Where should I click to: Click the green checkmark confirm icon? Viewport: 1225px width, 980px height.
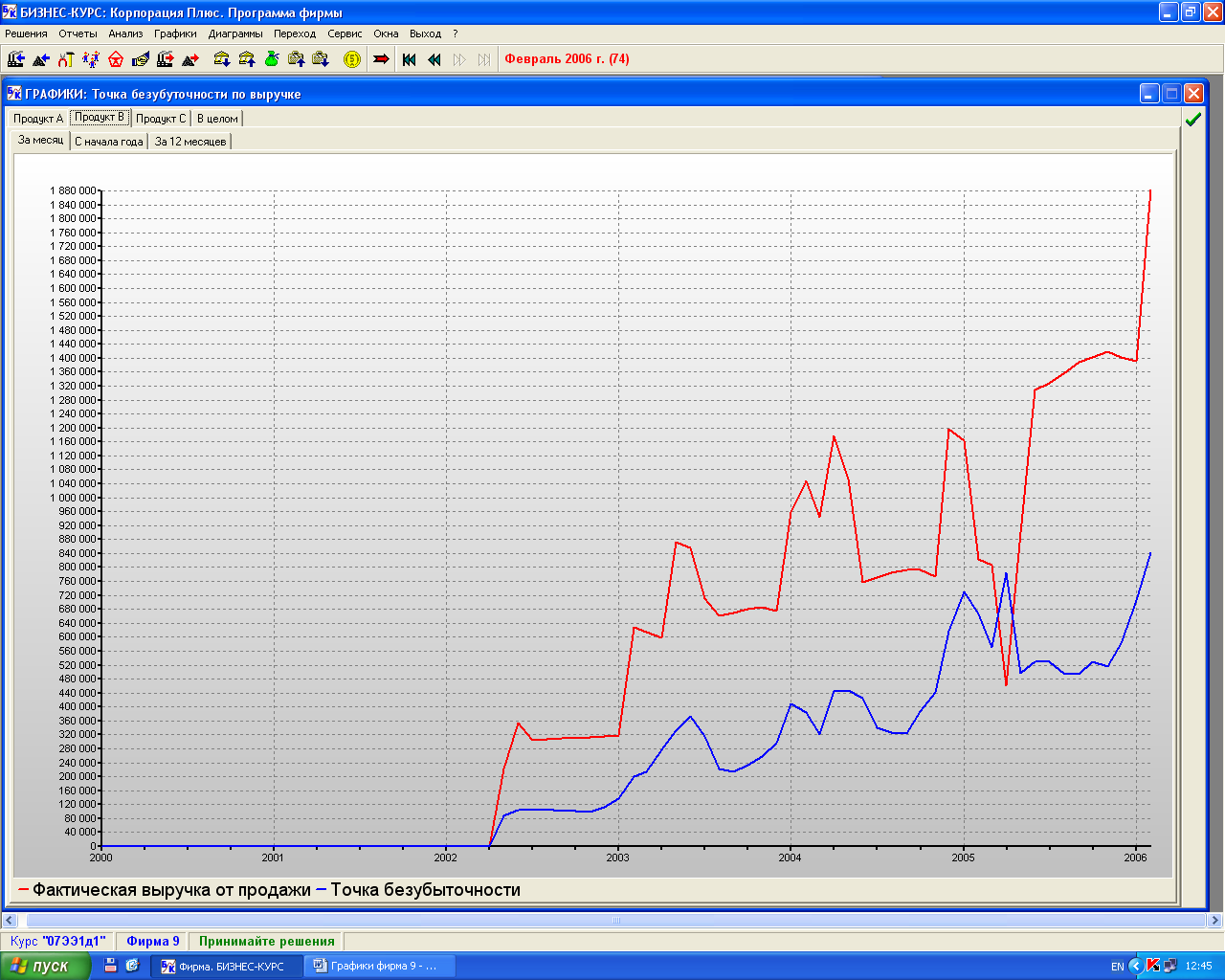(1192, 120)
